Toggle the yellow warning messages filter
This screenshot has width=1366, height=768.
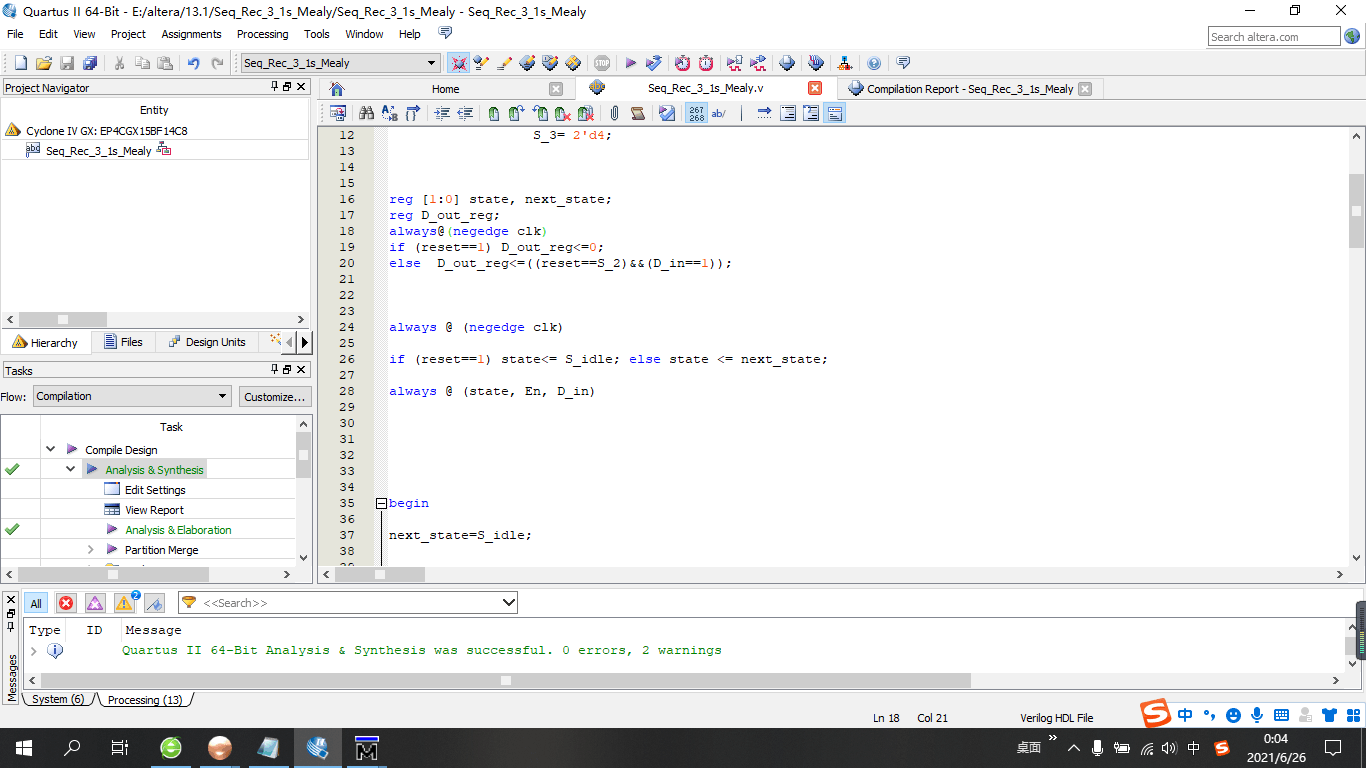pos(125,603)
